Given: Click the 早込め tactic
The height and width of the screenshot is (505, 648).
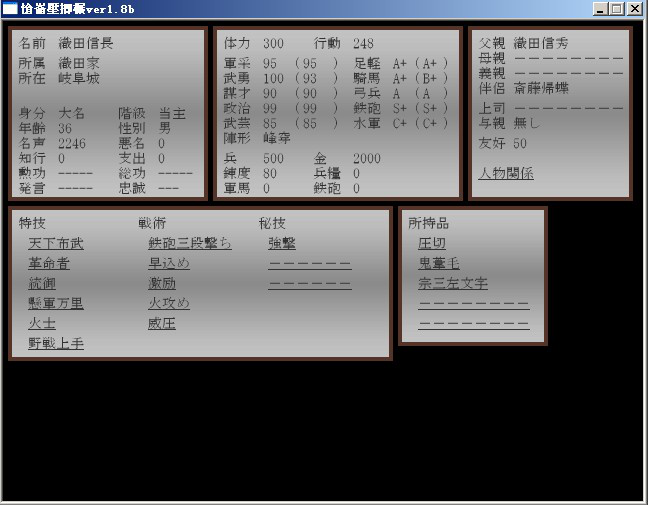Looking at the screenshot, I should tap(169, 263).
